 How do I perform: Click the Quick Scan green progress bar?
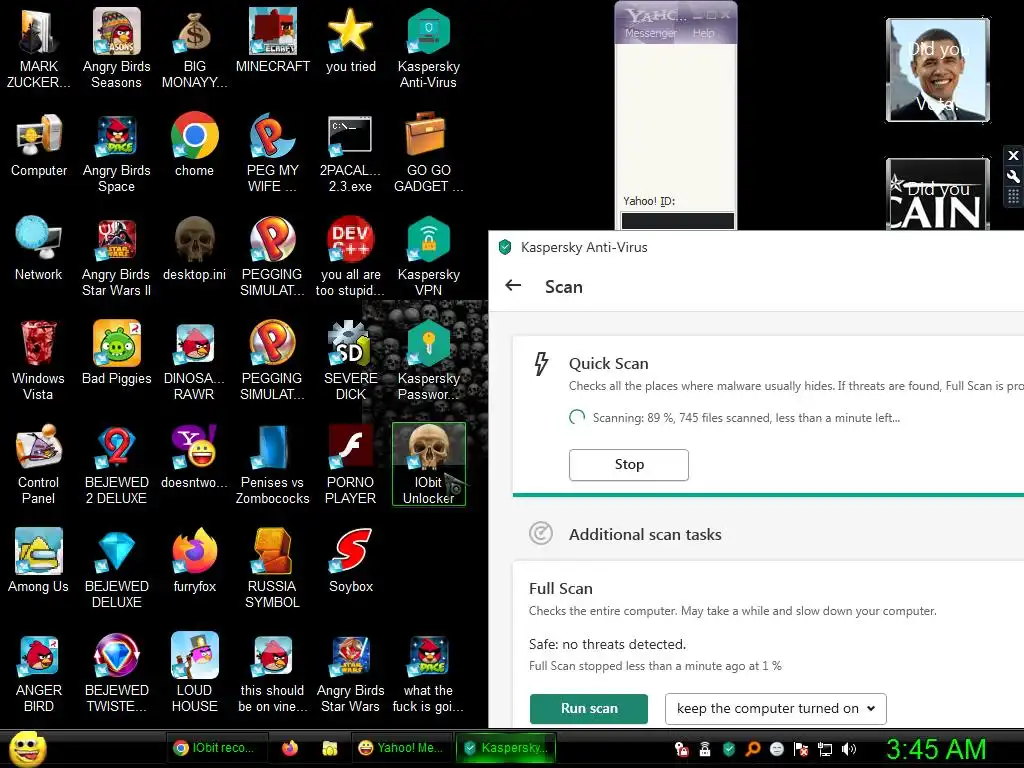pyautogui.click(x=768, y=495)
